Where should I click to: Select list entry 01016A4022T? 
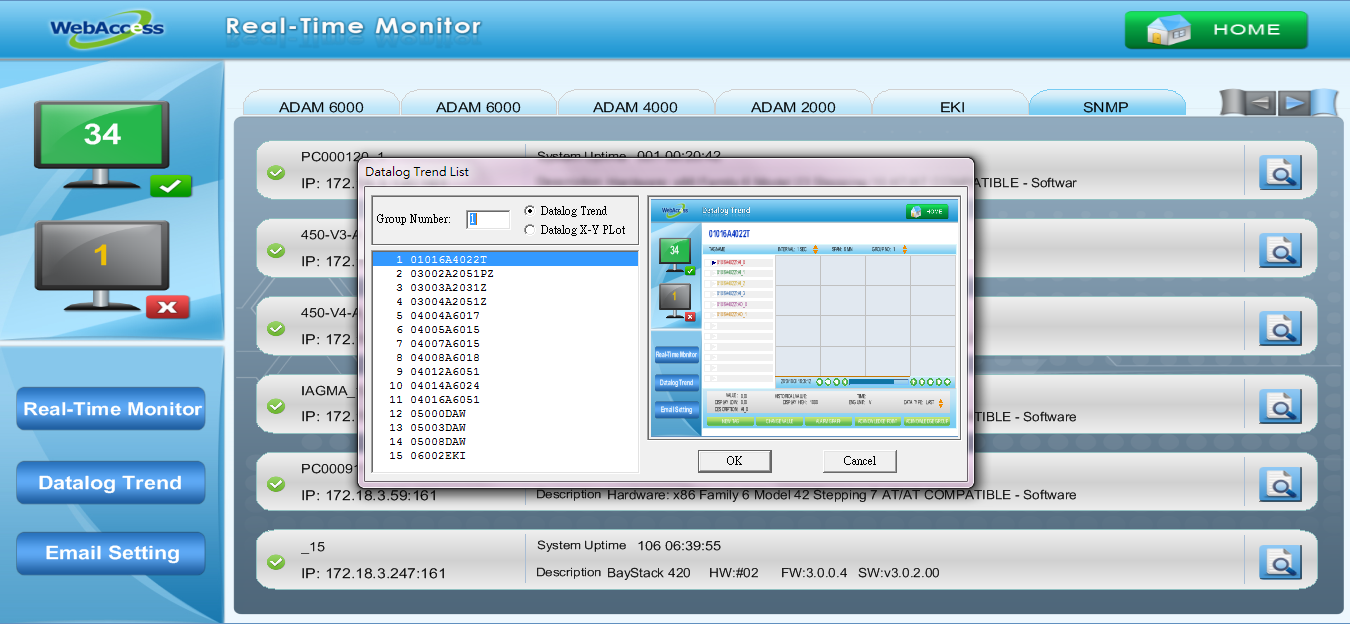[x=505, y=260]
